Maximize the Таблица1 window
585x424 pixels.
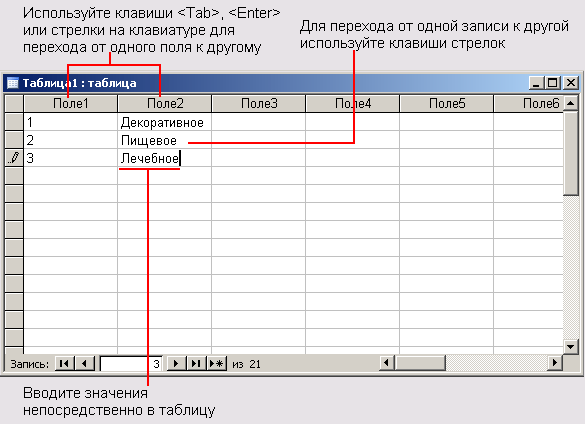tap(553, 82)
